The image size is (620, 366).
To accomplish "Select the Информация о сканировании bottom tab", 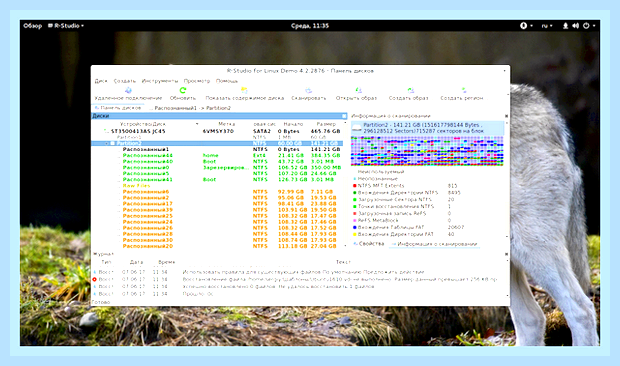I will tap(435, 244).
